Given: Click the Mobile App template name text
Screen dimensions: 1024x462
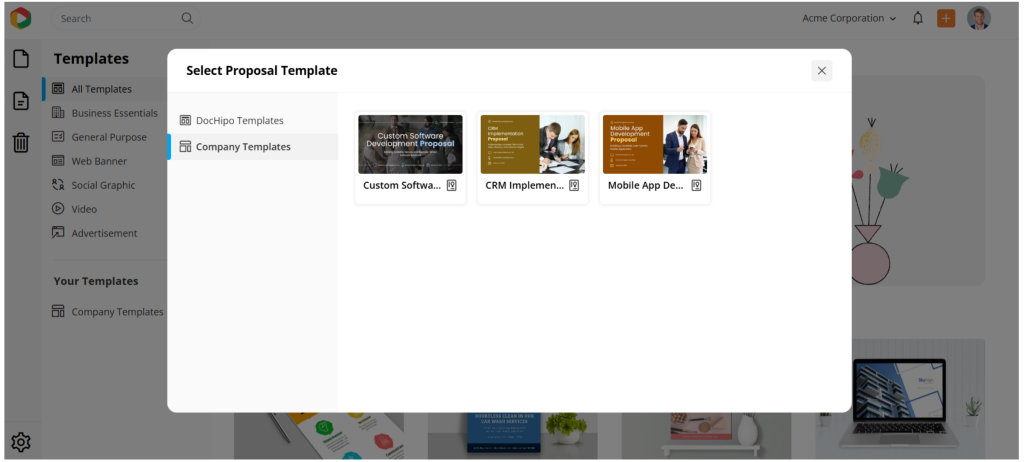Looking at the screenshot, I should point(647,186).
